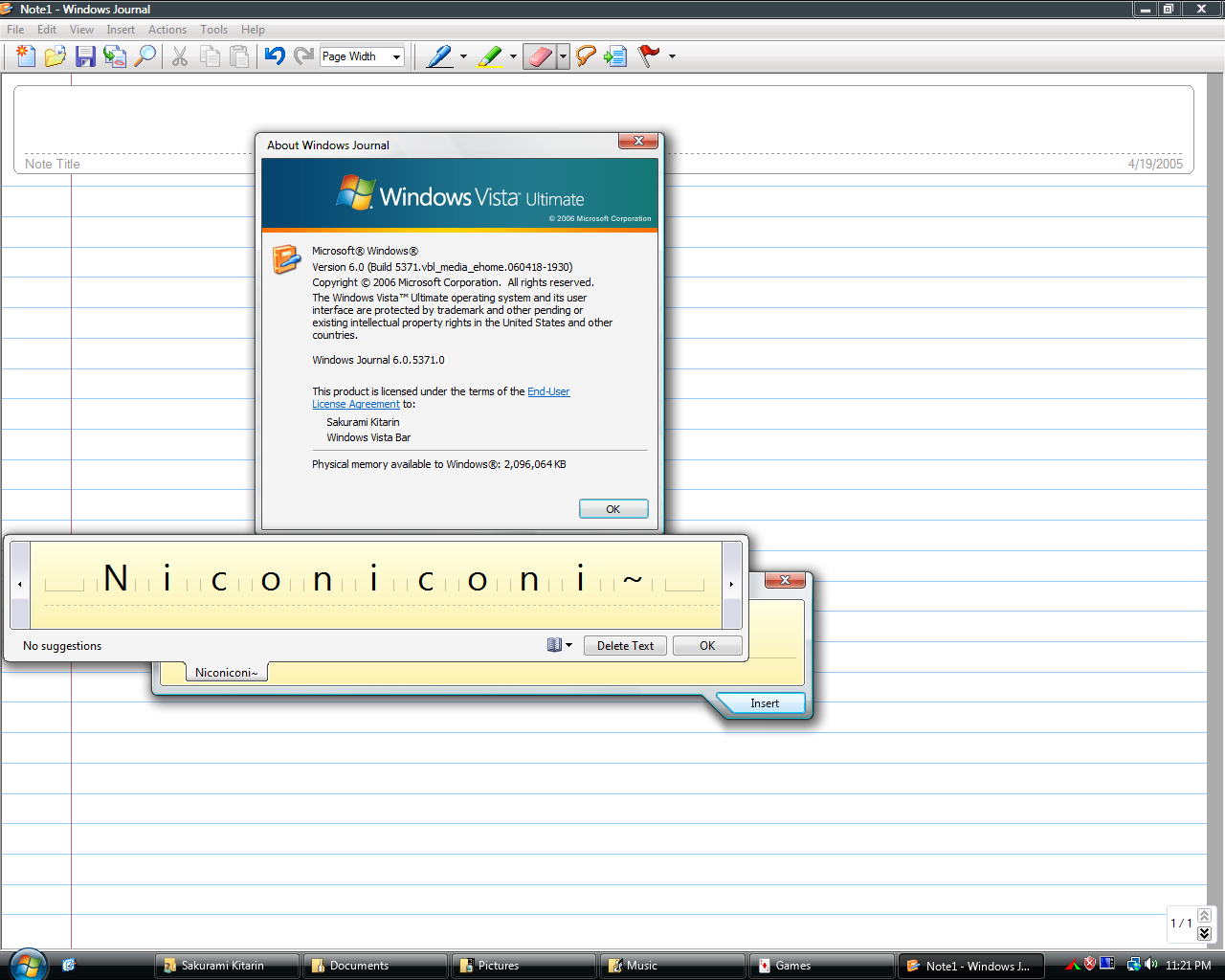Create a new note from the toolbar
This screenshot has height=980, width=1225.
click(x=26, y=56)
